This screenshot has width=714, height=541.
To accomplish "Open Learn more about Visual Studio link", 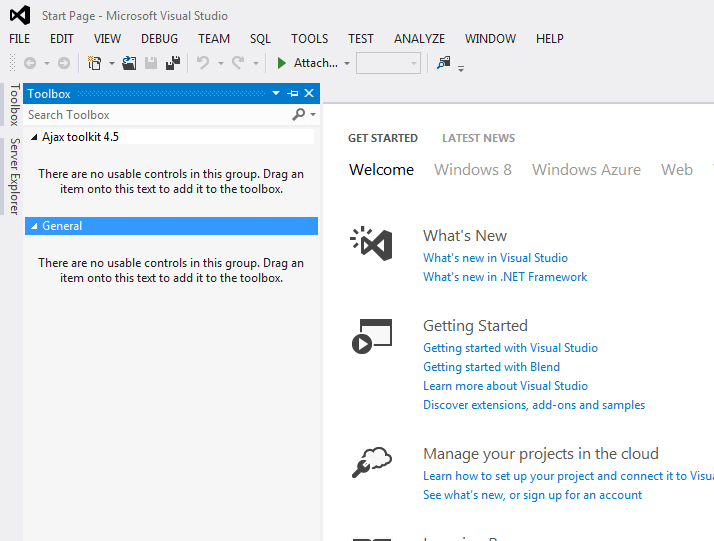I will pos(505,386).
